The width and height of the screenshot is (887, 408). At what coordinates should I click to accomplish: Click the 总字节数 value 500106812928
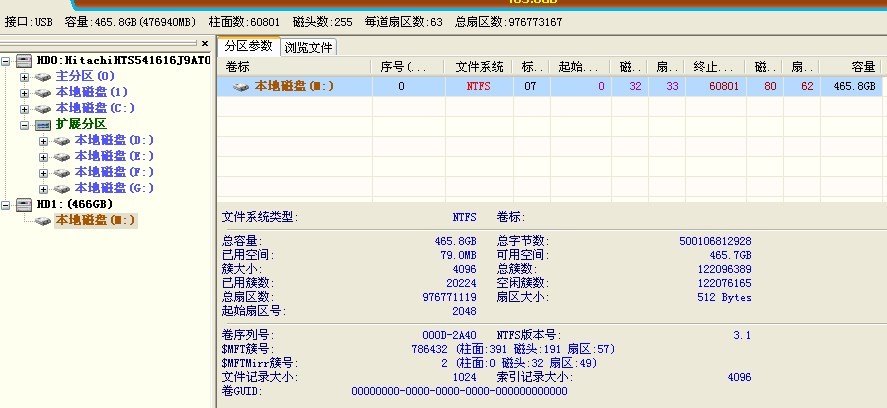715,242
